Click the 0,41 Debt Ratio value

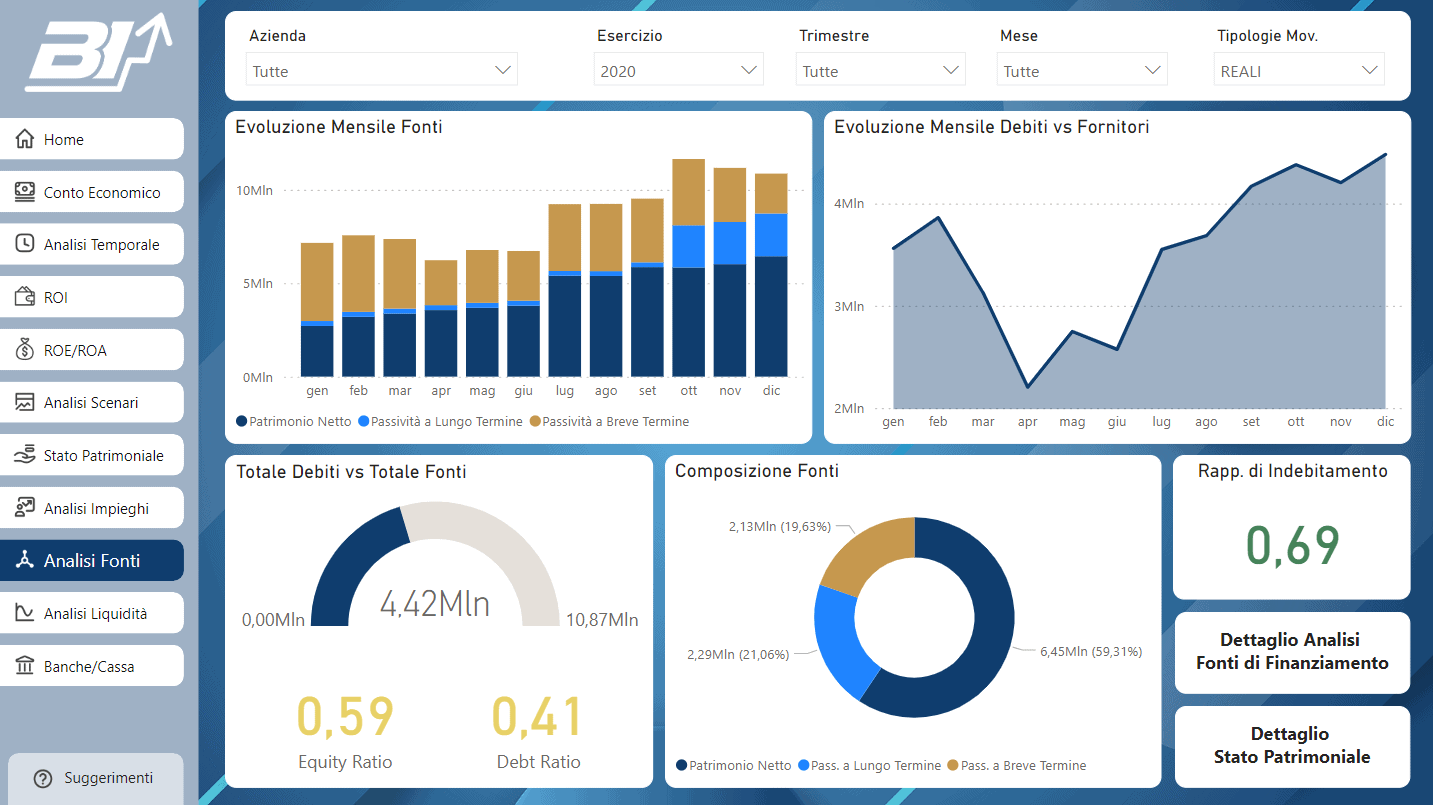click(538, 717)
